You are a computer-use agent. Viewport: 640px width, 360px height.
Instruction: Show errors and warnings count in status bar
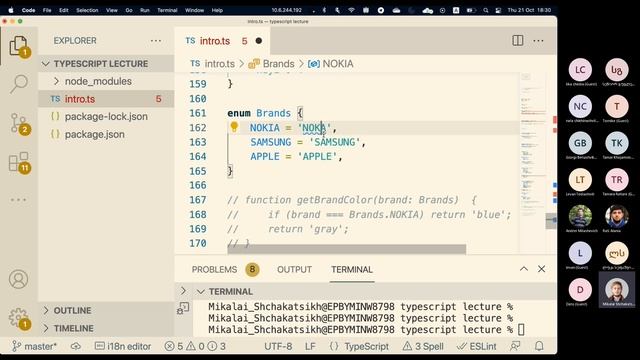195,346
